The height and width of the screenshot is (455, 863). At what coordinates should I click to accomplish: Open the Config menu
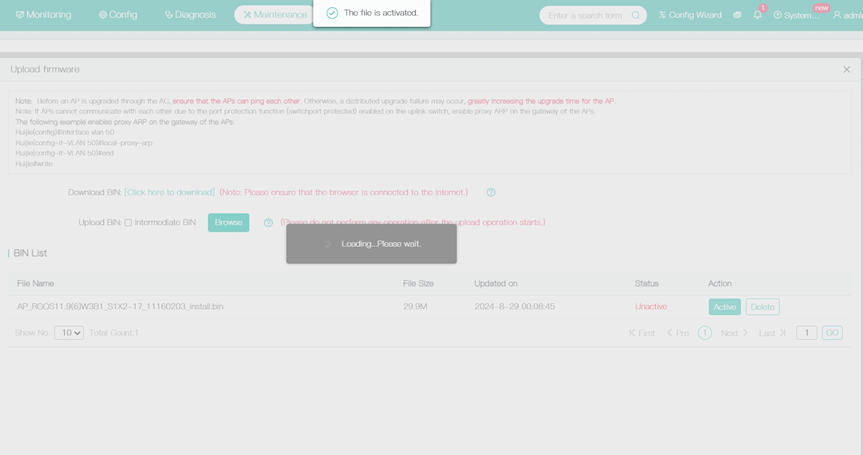[118, 15]
